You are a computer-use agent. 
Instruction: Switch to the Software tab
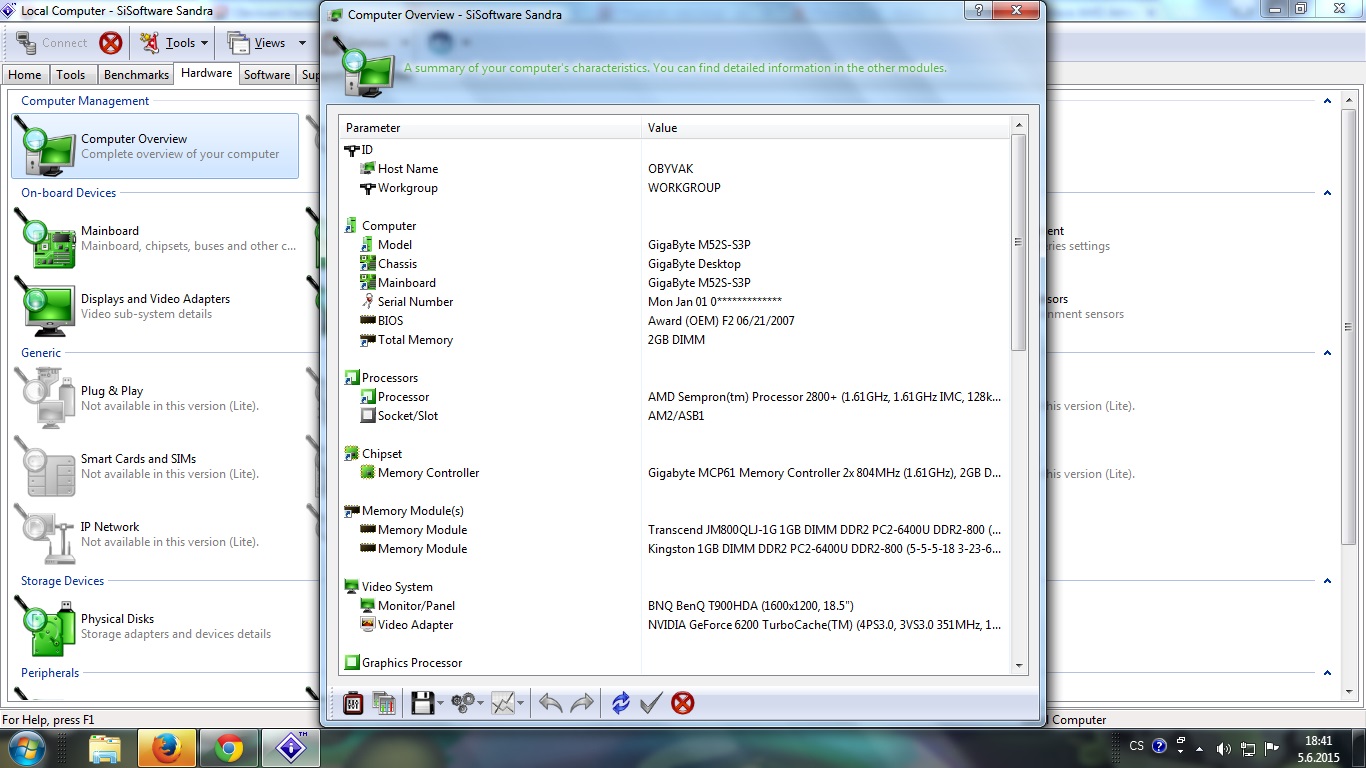267,75
